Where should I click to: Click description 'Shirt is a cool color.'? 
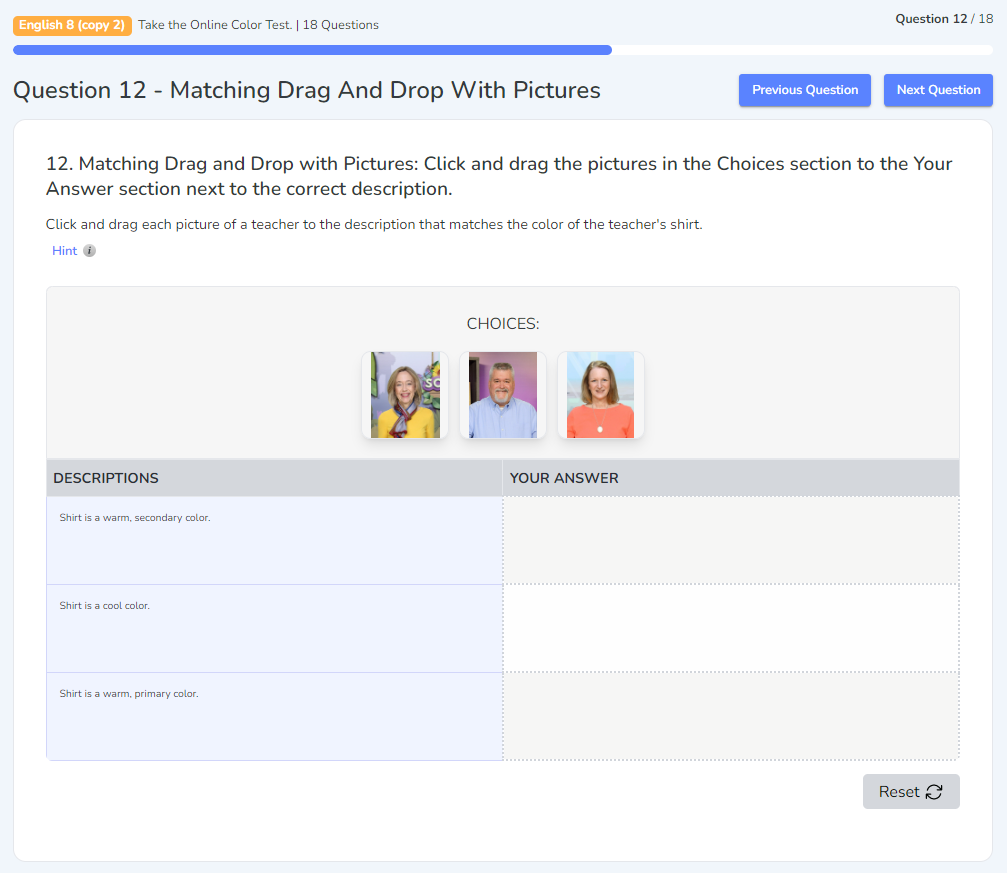click(x=105, y=606)
